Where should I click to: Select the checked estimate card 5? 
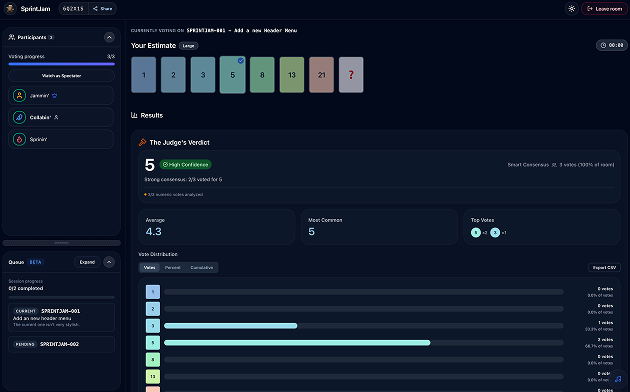coord(233,75)
